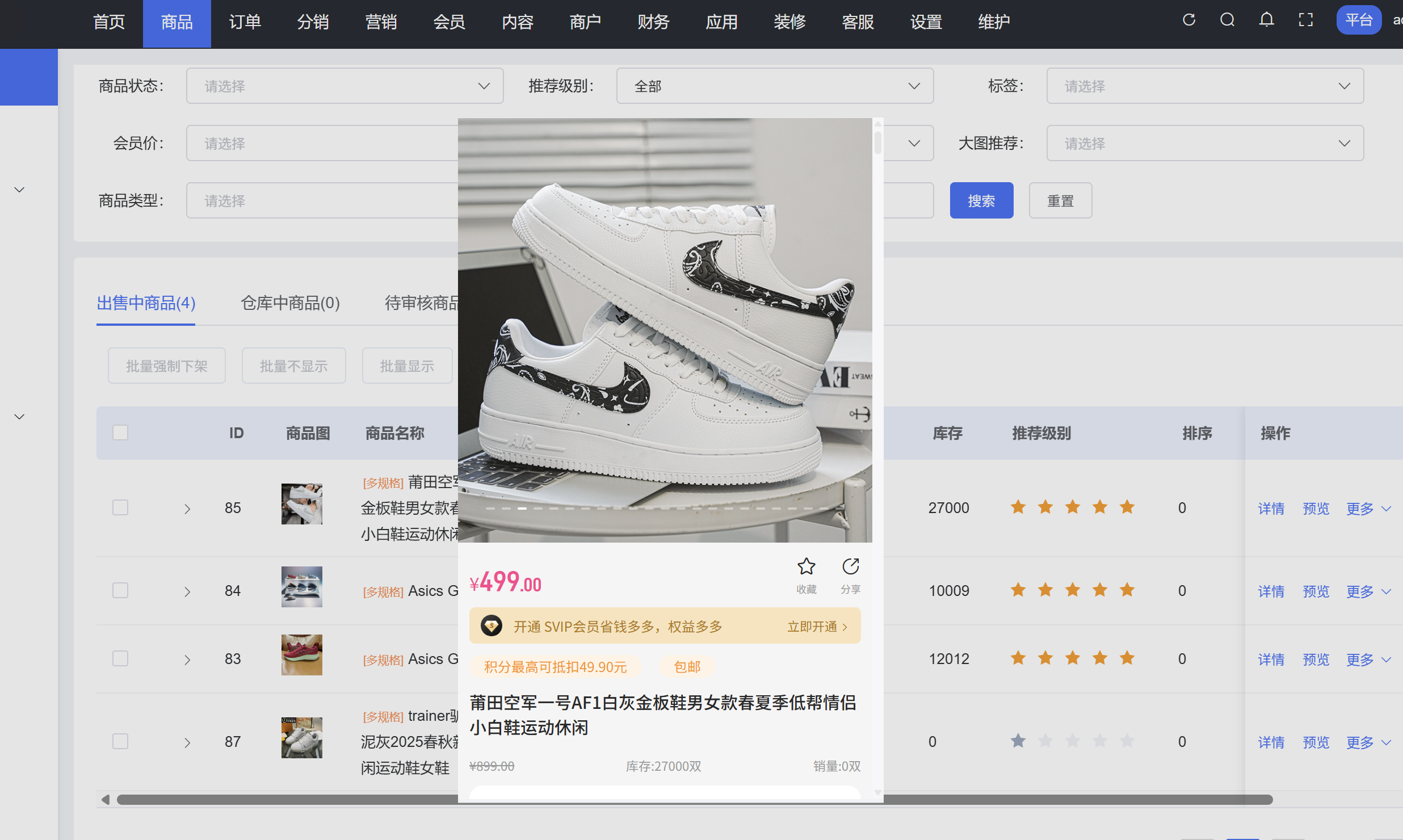Open 设置 in top navigation
Viewport: 1403px width, 840px height.
[926, 22]
